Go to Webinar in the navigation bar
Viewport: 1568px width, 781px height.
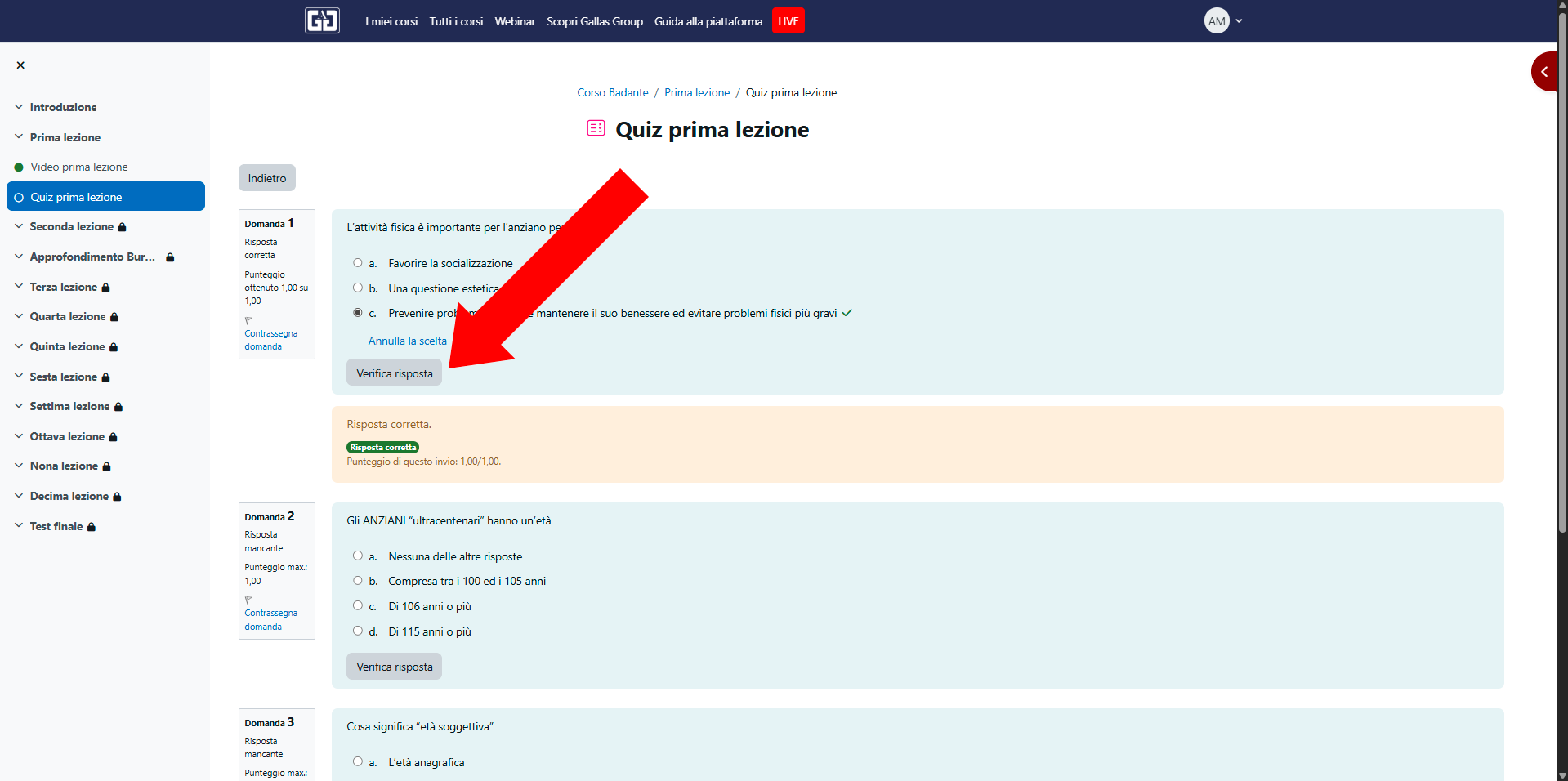(515, 21)
